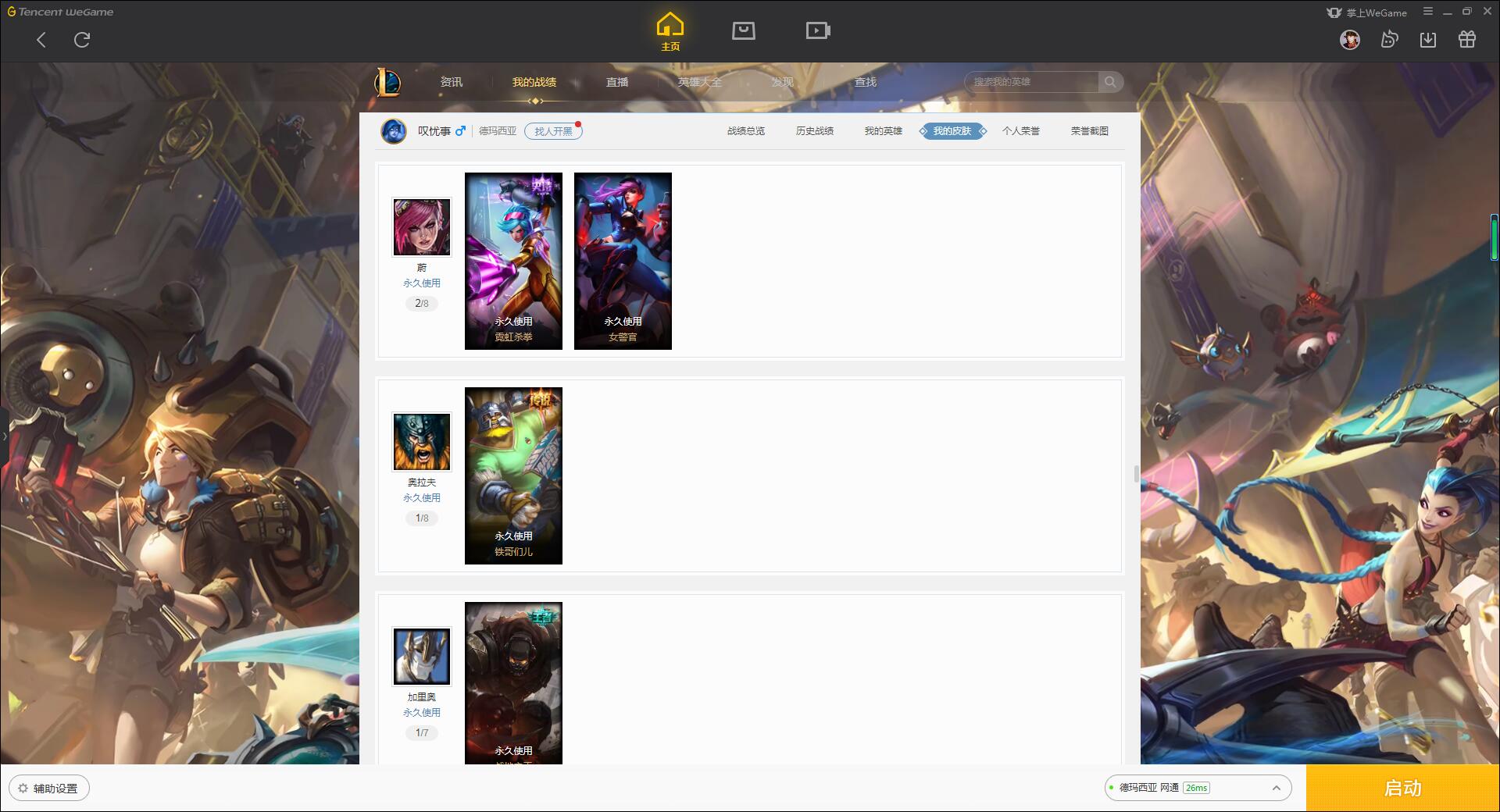Click the 1/8 skin count under 奥拉夫
This screenshot has height=812, width=1500.
tap(422, 518)
